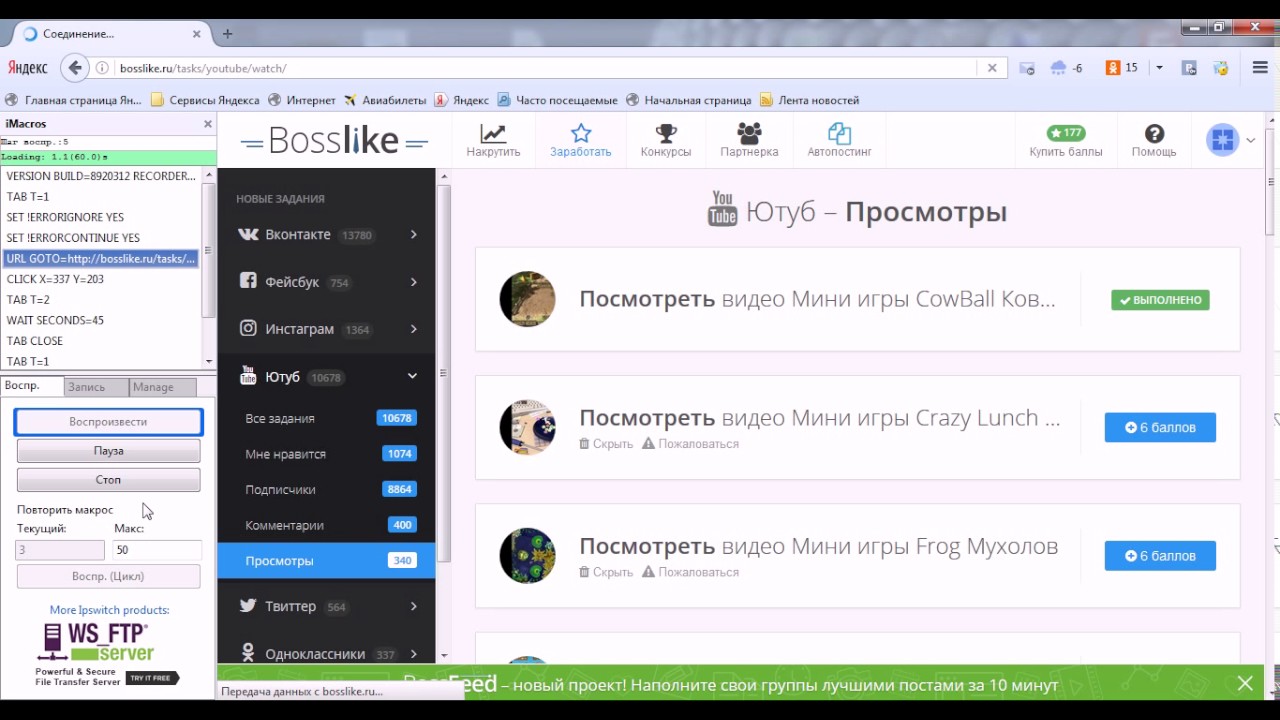Click the Макс loop count field
Image resolution: width=1280 pixels, height=720 pixels.
[157, 550]
